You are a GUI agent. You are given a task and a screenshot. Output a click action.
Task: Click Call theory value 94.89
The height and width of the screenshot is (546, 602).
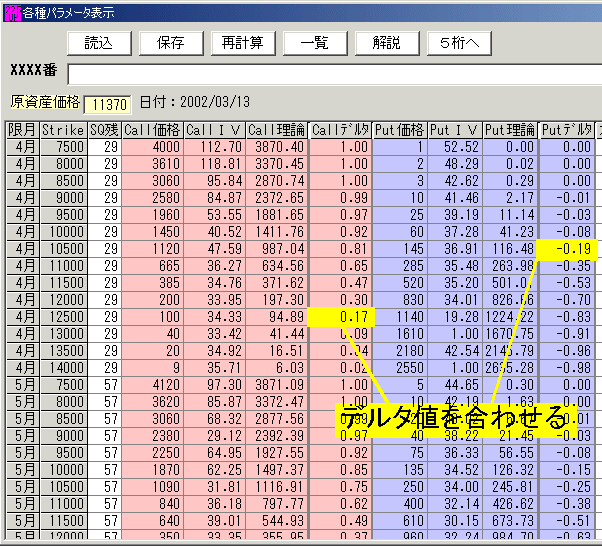(276, 317)
